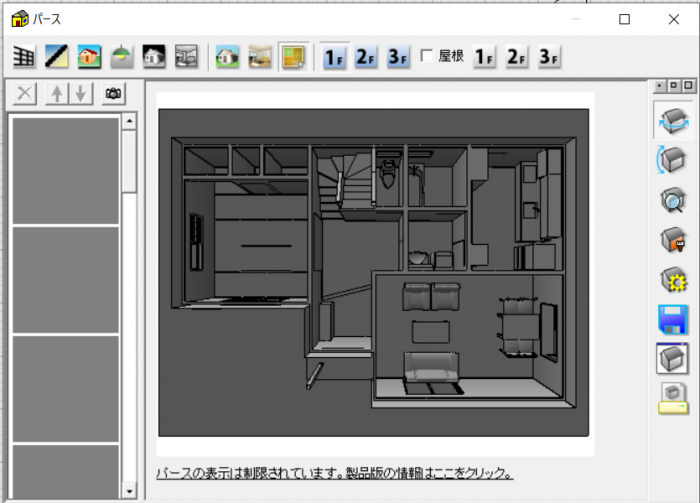This screenshot has width=700, height=503.
Task: Select the vertical rotate house tool
Action: tap(672, 159)
